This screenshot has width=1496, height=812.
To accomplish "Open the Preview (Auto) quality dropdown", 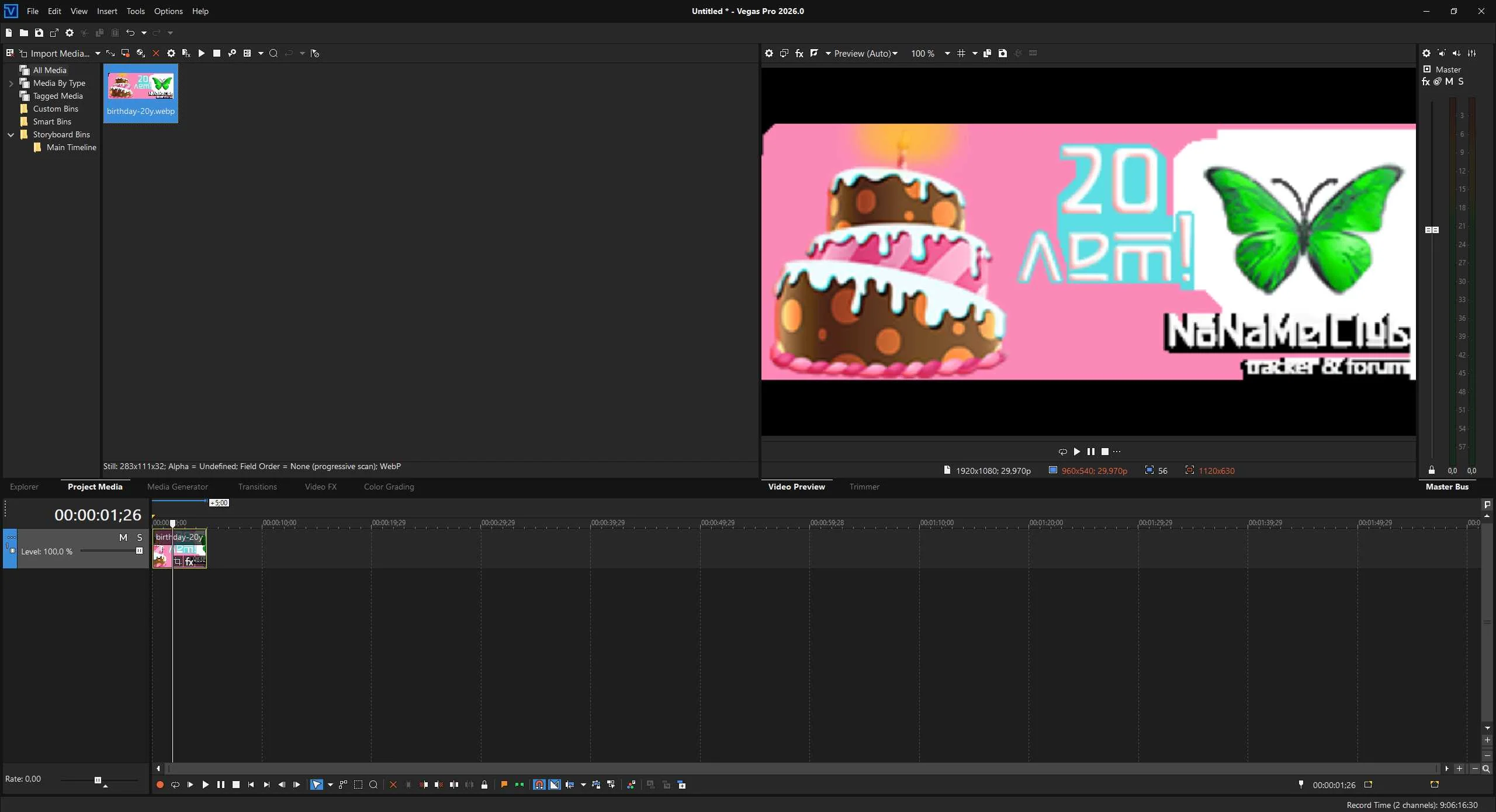I will 866,53.
